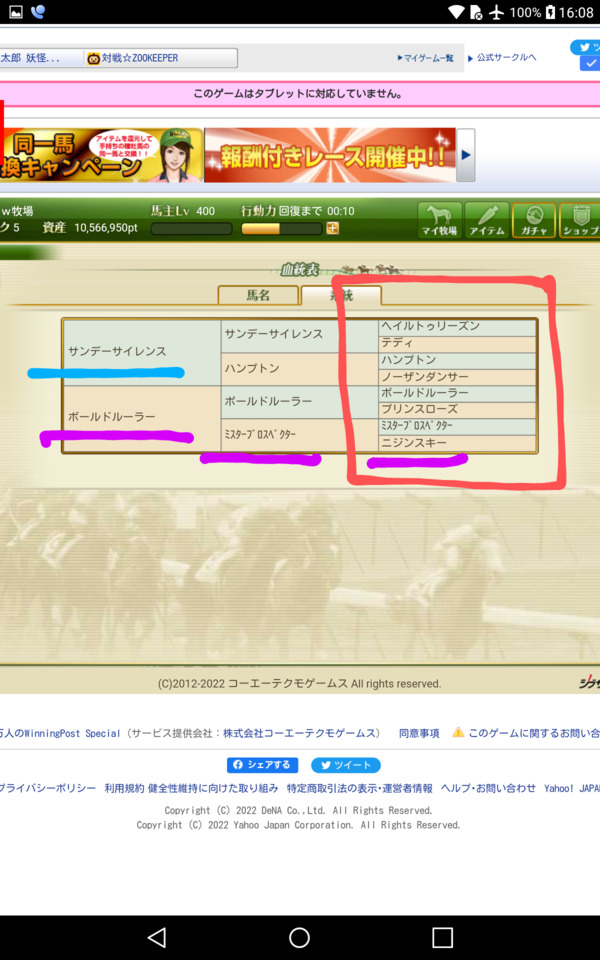The width and height of the screenshot is (600, 960).
Task: Open the 太郎 妖怪... game tab
Action: [x=41, y=58]
